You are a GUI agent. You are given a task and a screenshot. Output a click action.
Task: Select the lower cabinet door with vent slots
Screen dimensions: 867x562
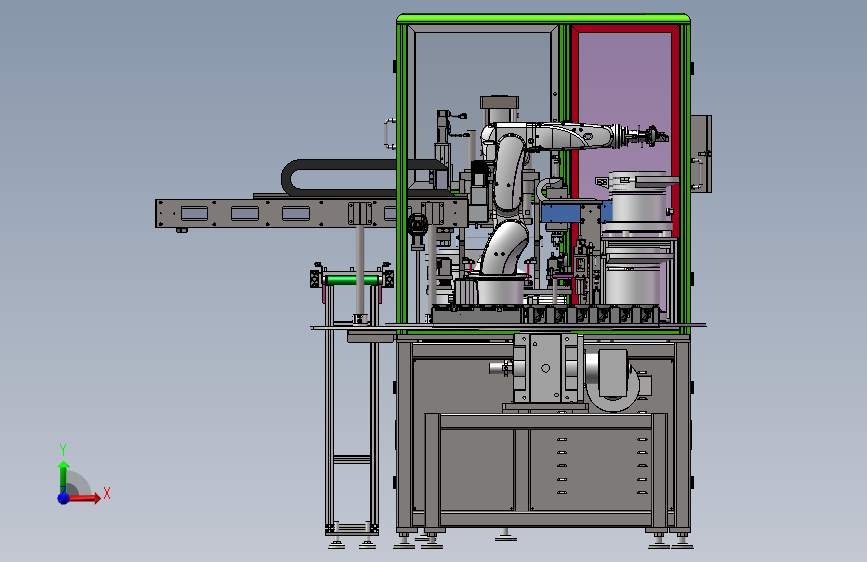pyautogui.click(x=591, y=470)
